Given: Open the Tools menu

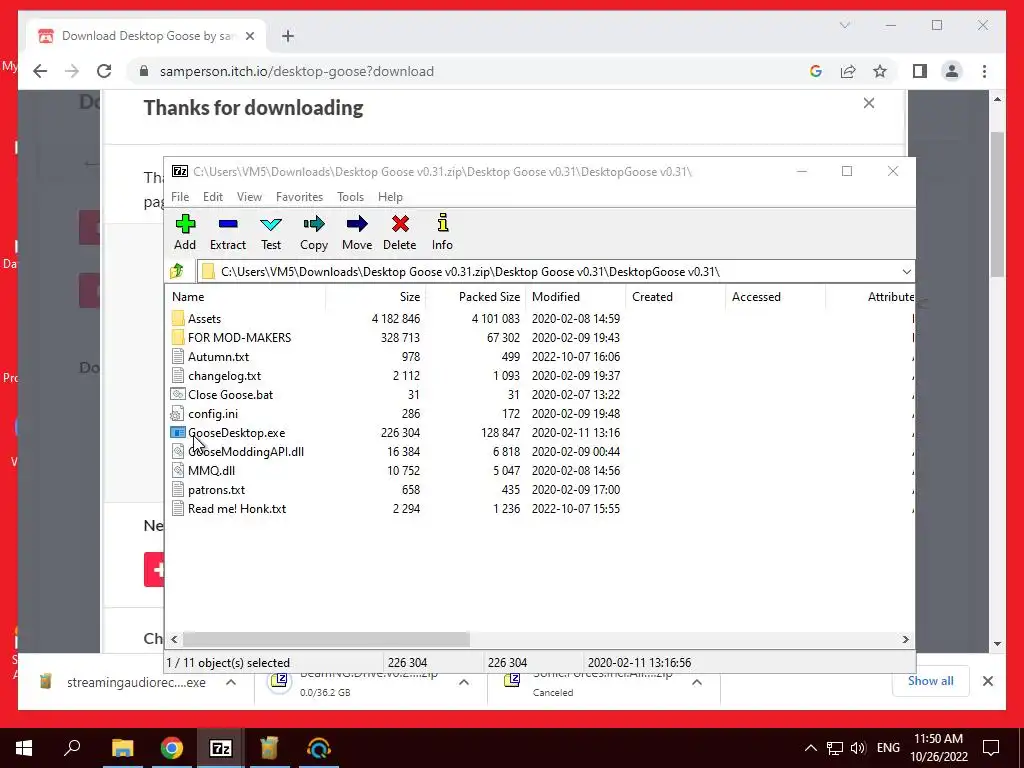Looking at the screenshot, I should 350,197.
